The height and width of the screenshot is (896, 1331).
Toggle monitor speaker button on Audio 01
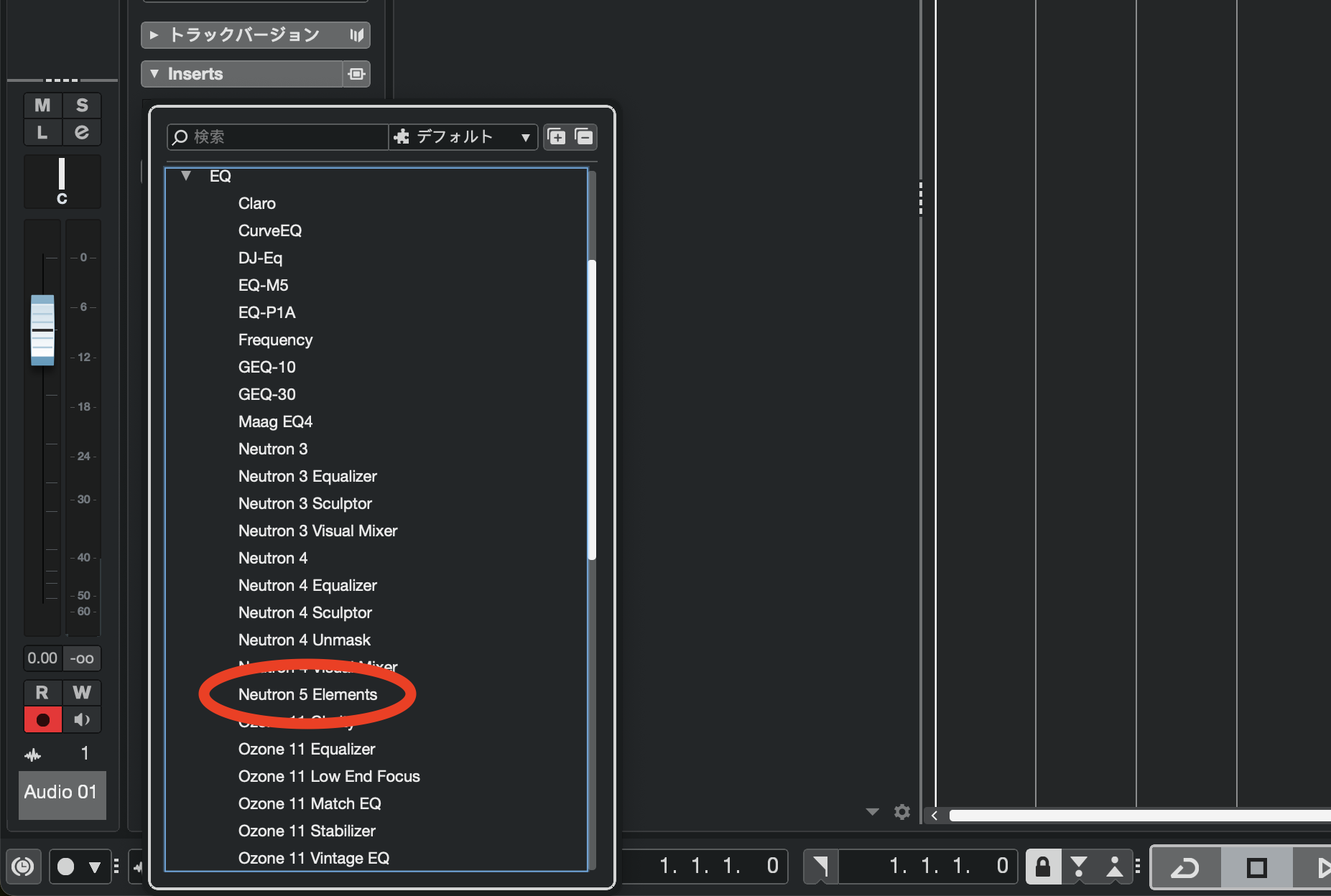tap(82, 719)
